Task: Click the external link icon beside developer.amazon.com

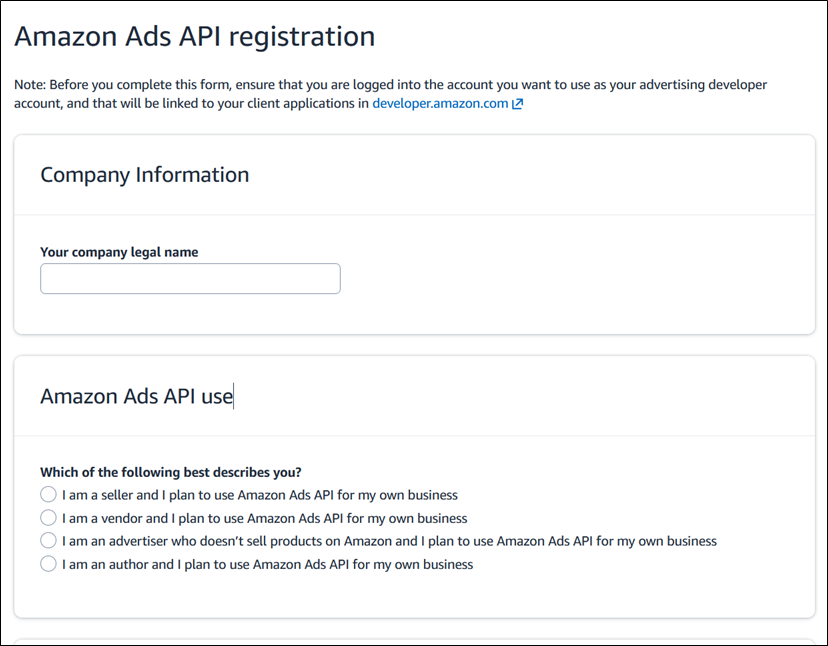Action: click(515, 103)
